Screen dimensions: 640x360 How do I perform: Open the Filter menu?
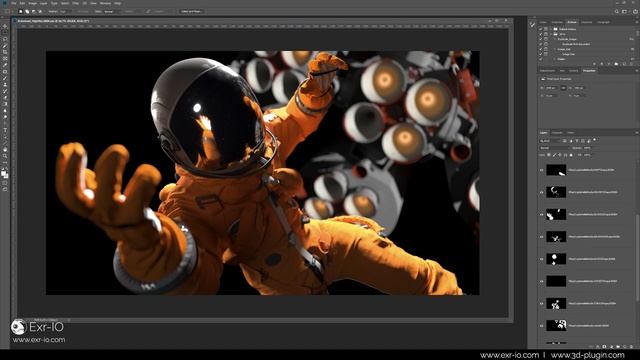coord(76,3)
